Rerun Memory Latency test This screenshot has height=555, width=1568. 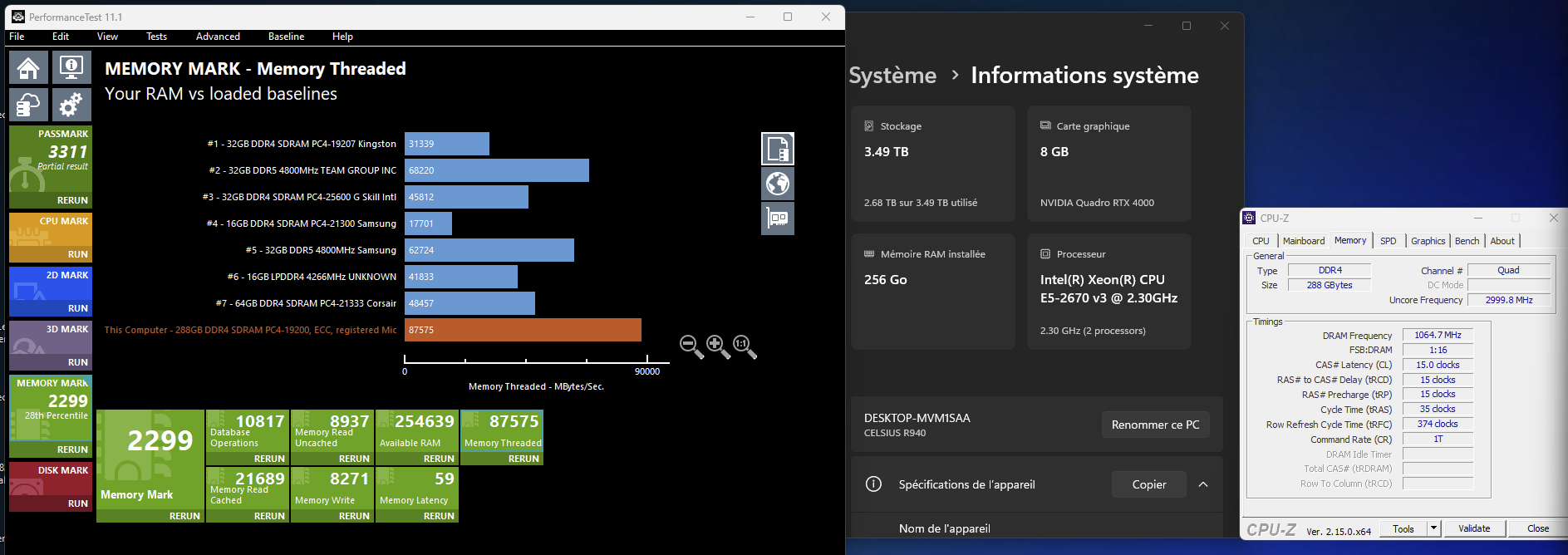pyautogui.click(x=439, y=516)
